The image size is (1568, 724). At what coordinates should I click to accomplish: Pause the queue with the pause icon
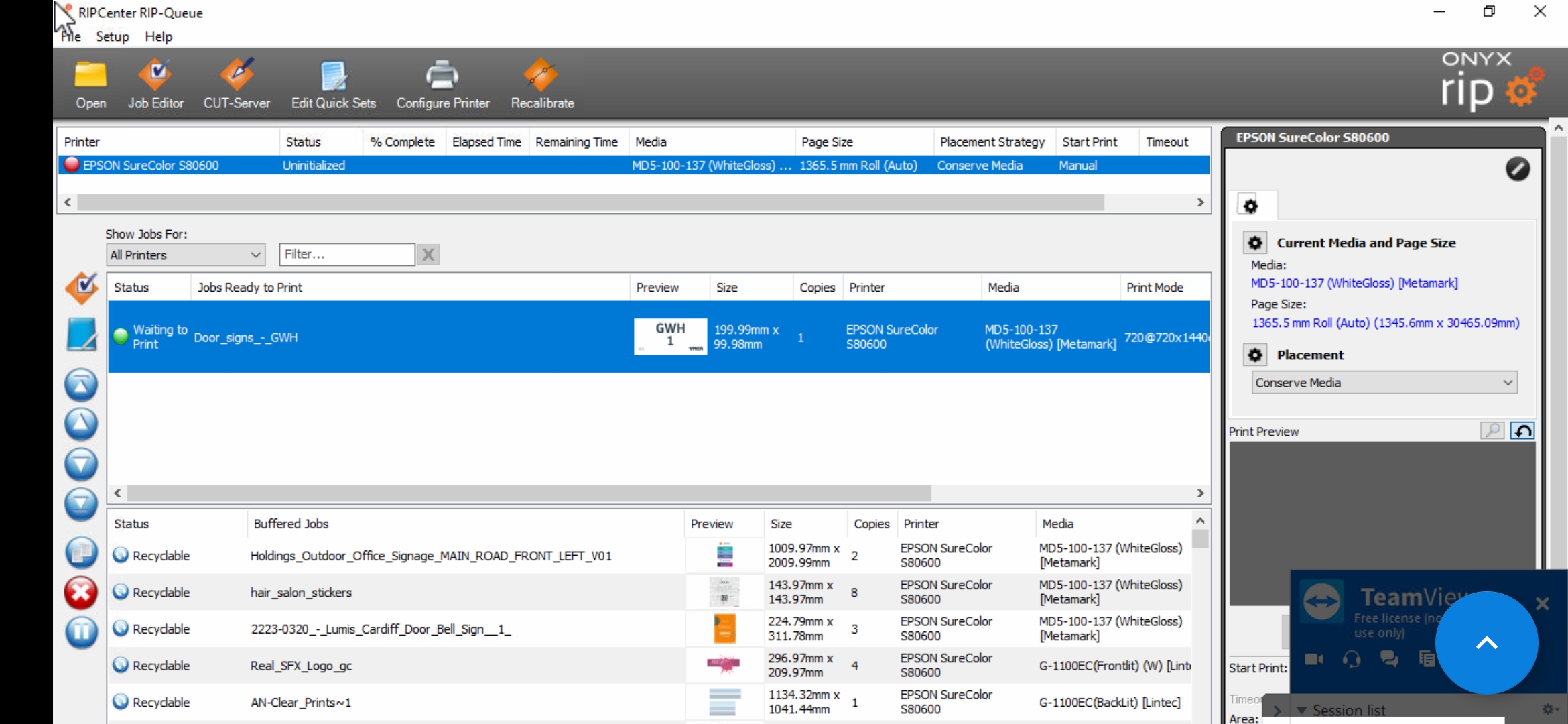[x=81, y=631]
